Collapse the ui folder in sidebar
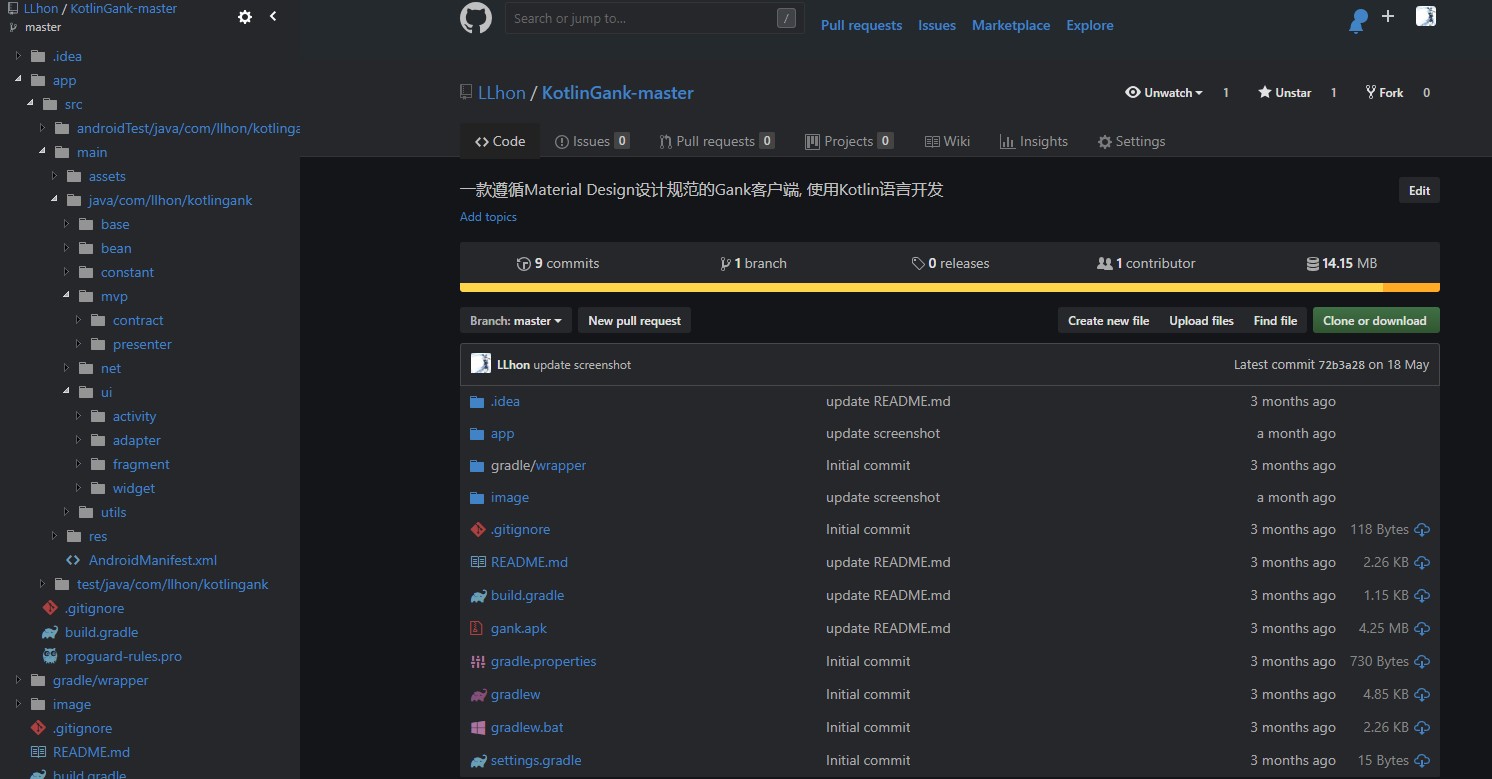 click(66, 392)
